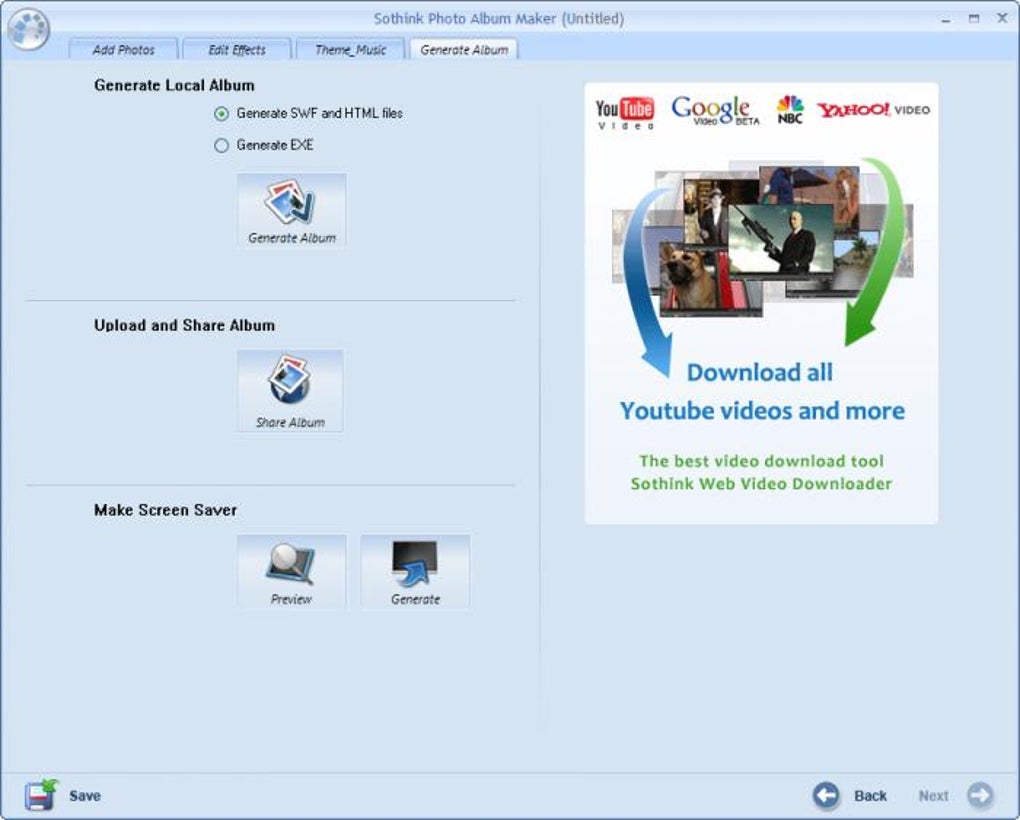Open the Theme_Music tab
The image size is (1020, 820).
pos(350,49)
